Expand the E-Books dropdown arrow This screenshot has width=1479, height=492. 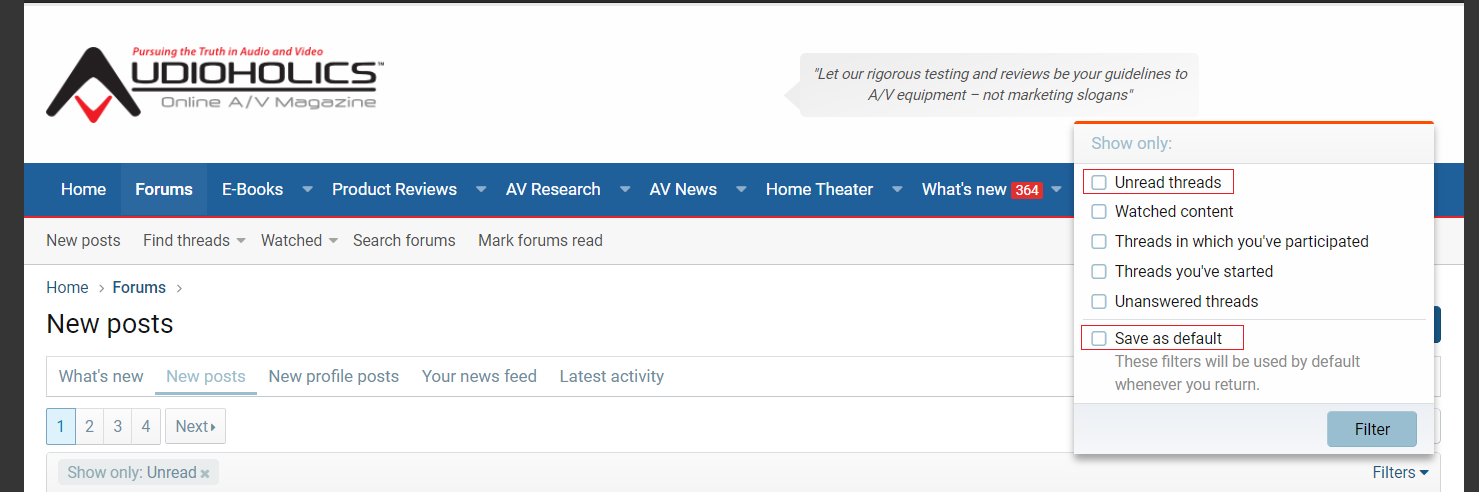pyautogui.click(x=308, y=190)
